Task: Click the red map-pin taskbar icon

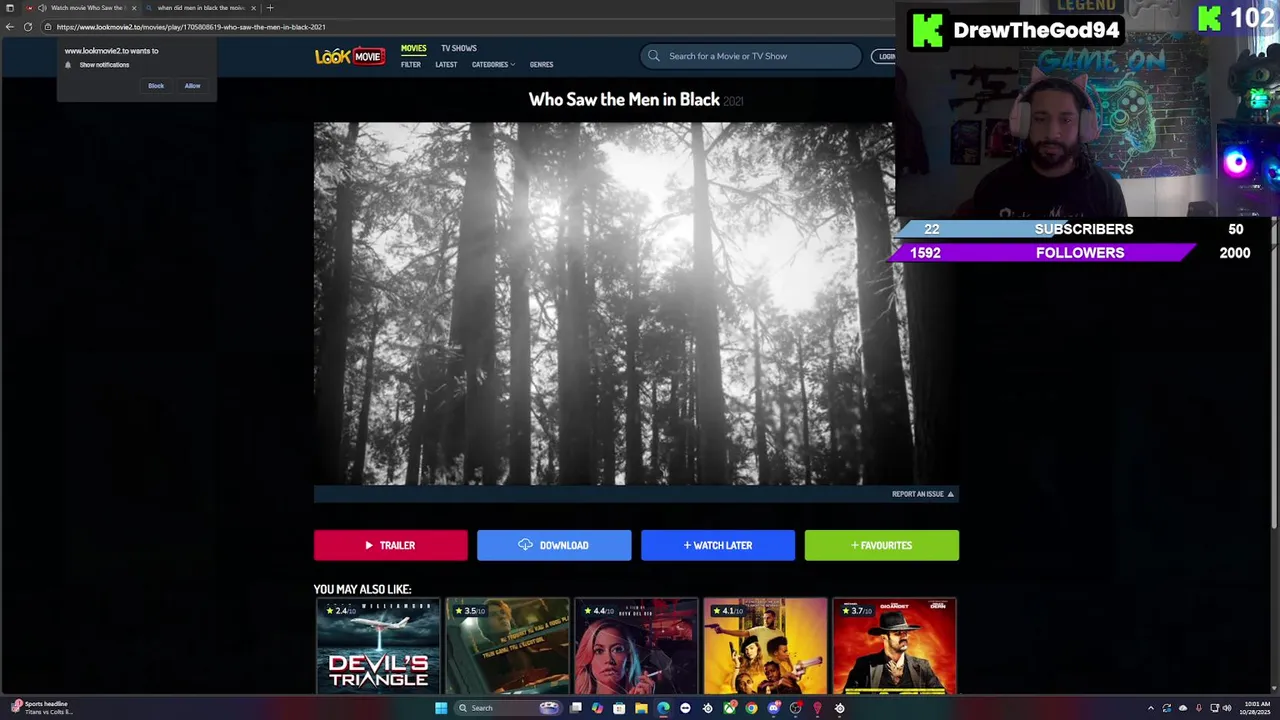Action: click(817, 708)
